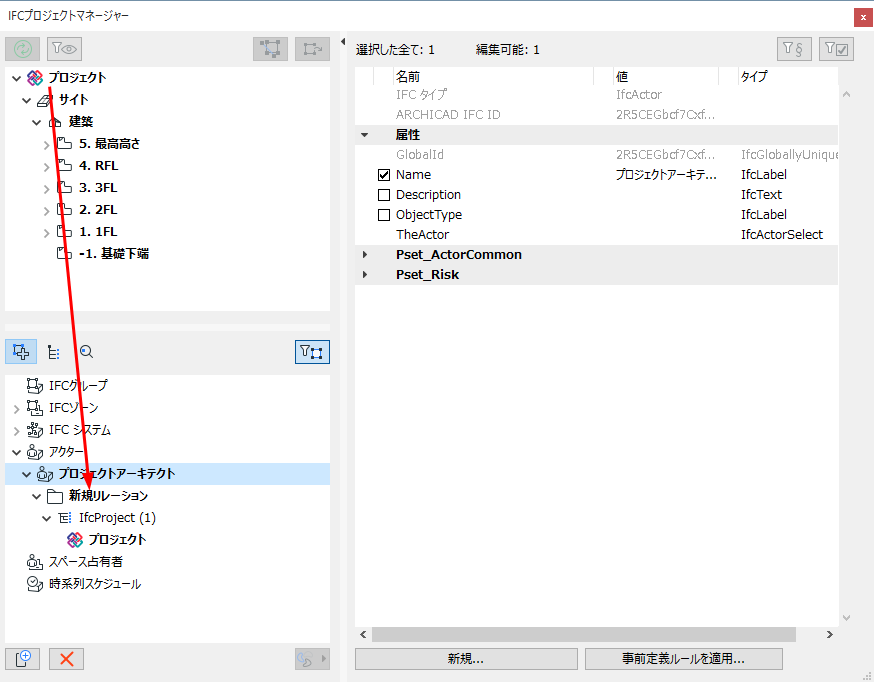Viewport: 874px width, 682px height.
Task: Collapse the プロジェクトアーキテクト node chevron
Action: 26,474
